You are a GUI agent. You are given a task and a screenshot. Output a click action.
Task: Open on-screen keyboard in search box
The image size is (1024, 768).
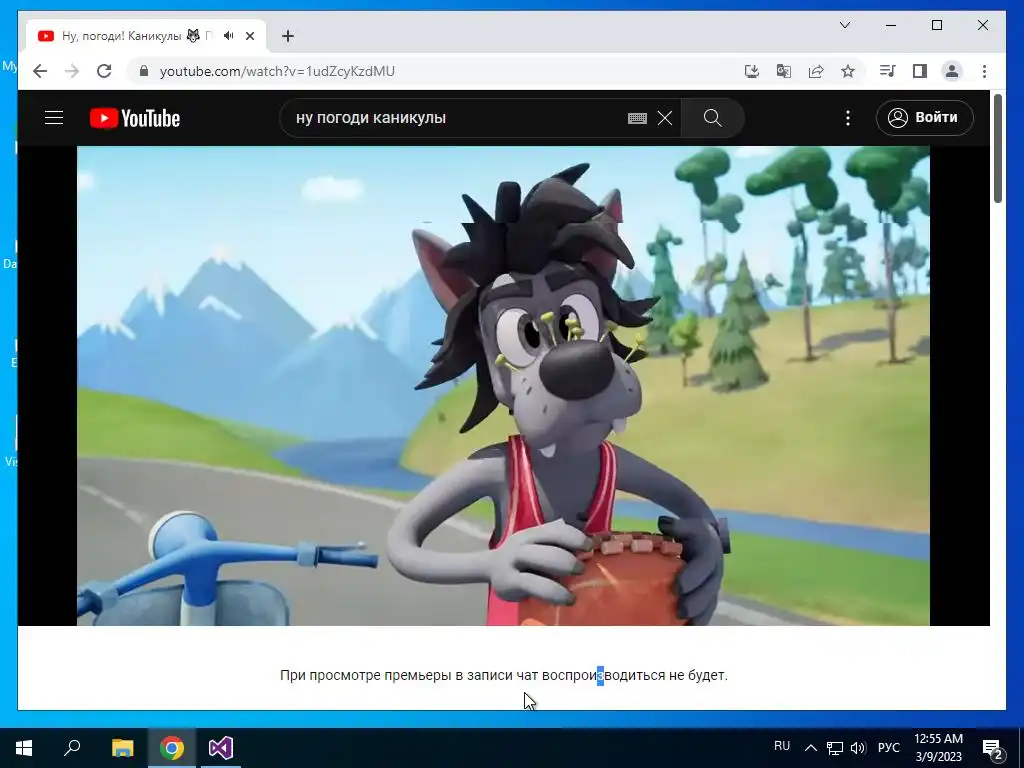(x=637, y=118)
